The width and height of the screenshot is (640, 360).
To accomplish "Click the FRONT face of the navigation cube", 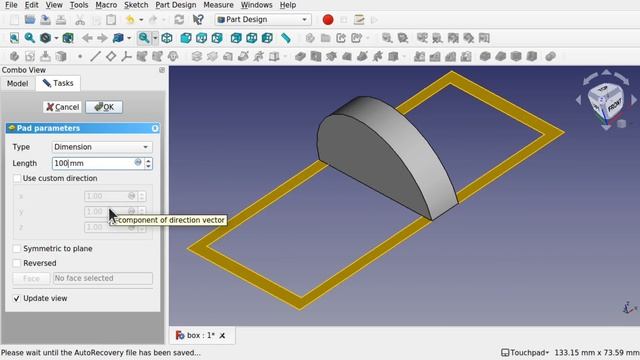I will coord(614,105).
